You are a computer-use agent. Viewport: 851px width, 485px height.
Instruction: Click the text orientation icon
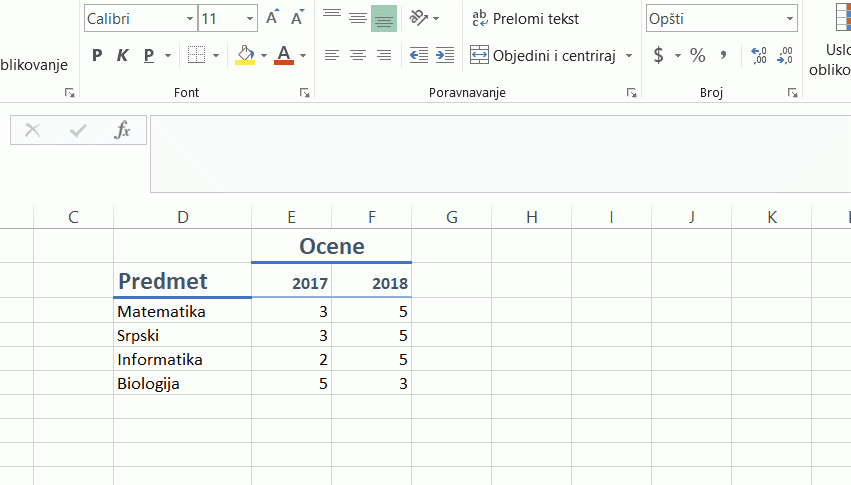pos(418,18)
